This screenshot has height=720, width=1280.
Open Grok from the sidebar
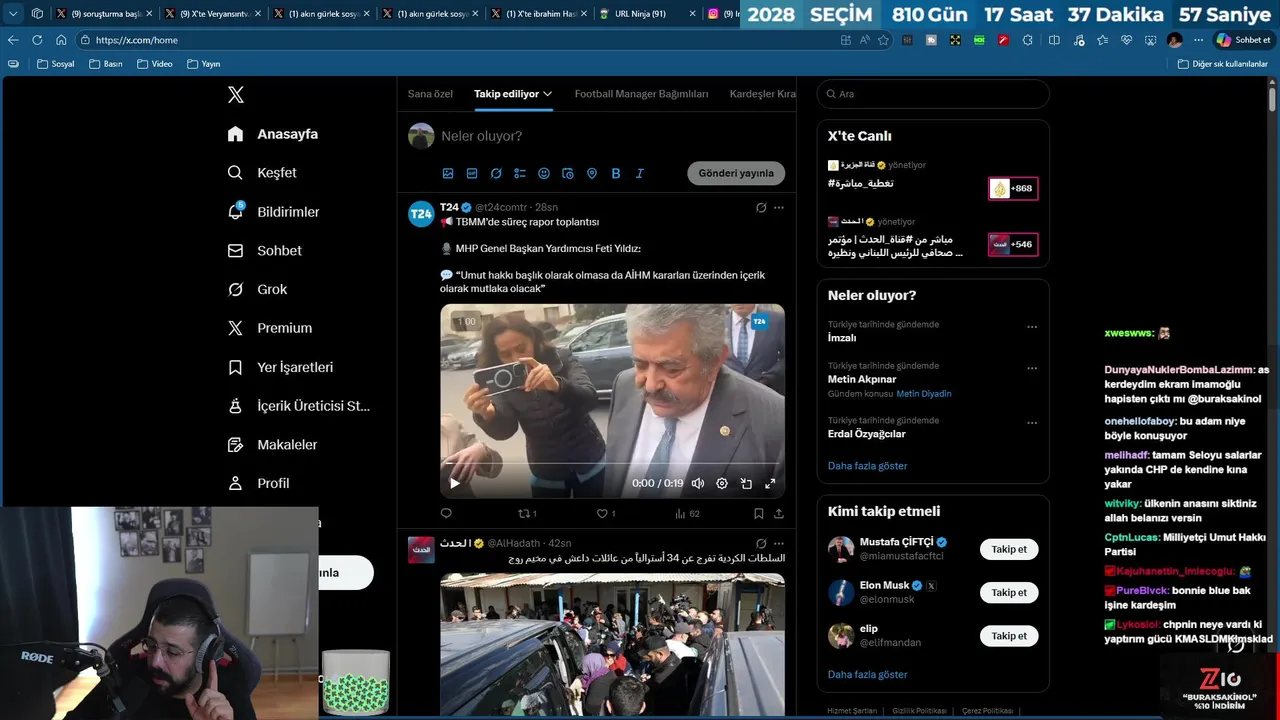click(x=258, y=289)
